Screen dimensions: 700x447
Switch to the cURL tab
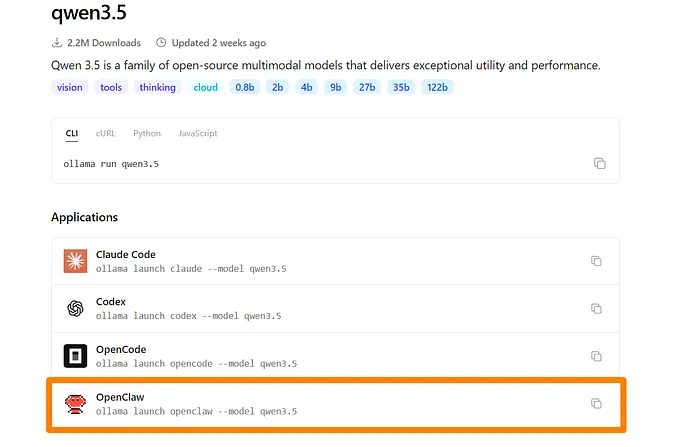105,133
